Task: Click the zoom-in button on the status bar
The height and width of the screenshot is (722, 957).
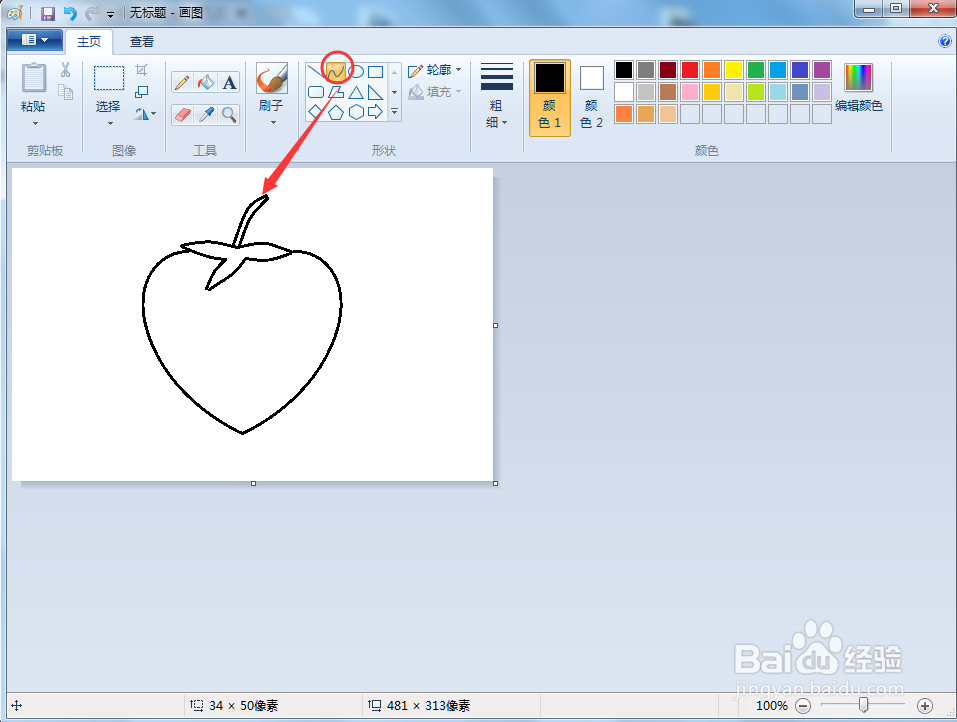Action: coord(926,705)
